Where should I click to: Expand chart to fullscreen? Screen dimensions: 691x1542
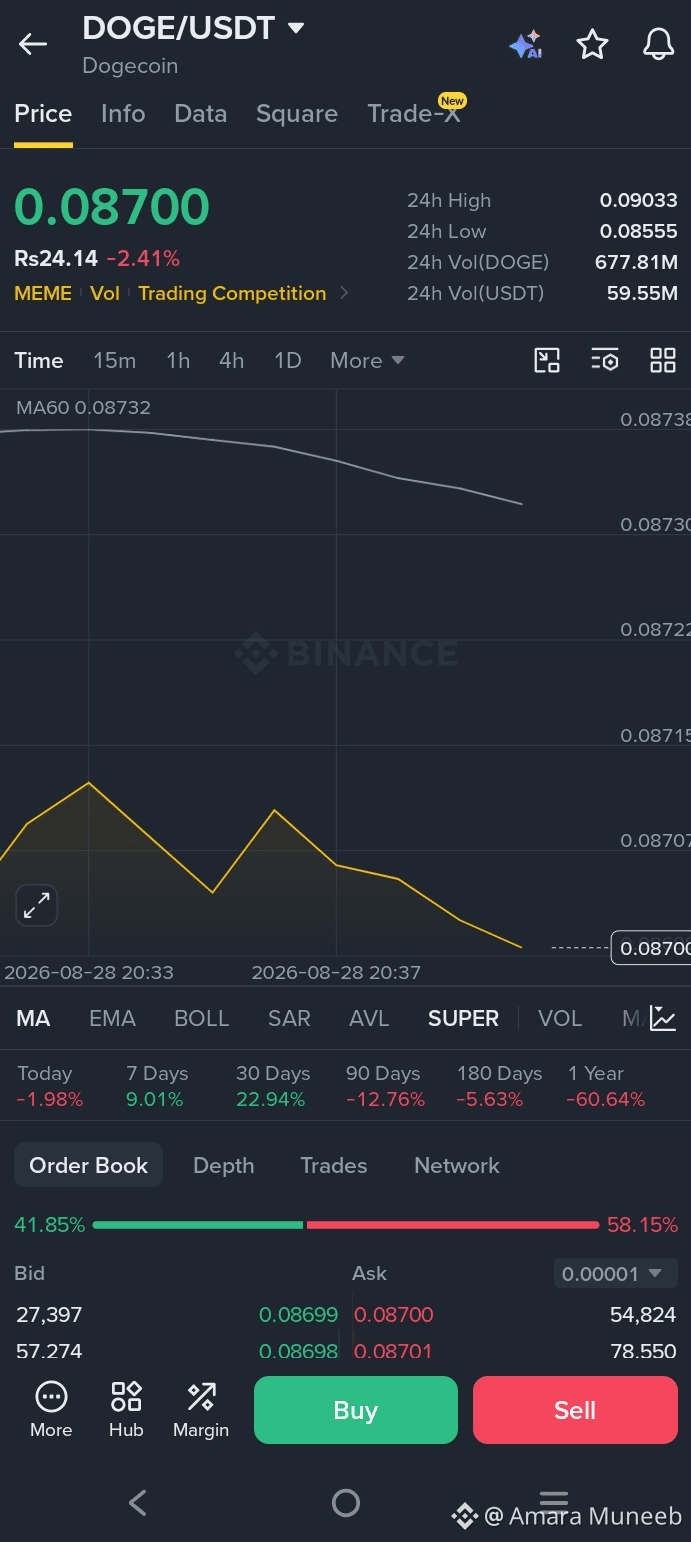[x=37, y=906]
